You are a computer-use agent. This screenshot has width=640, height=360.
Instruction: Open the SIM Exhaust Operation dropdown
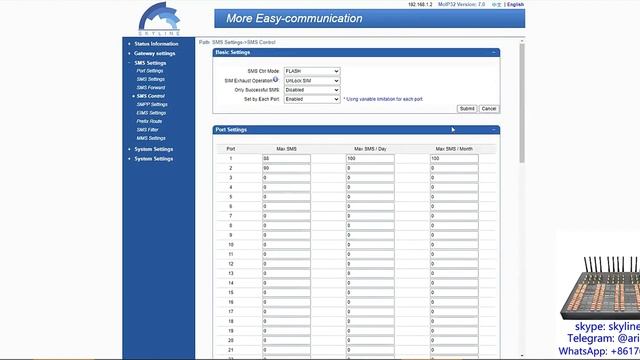tap(312, 80)
